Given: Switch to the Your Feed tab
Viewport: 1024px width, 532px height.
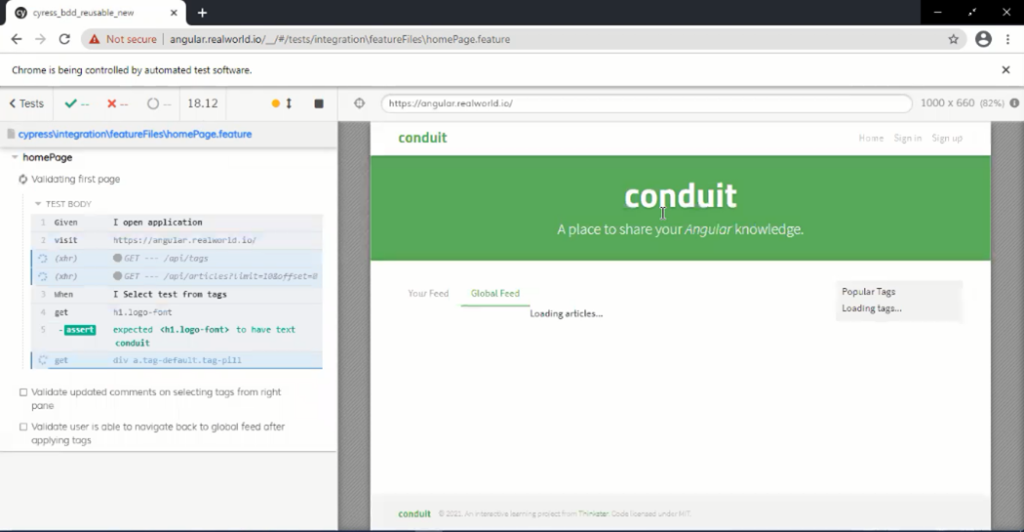Looking at the screenshot, I should coord(428,293).
